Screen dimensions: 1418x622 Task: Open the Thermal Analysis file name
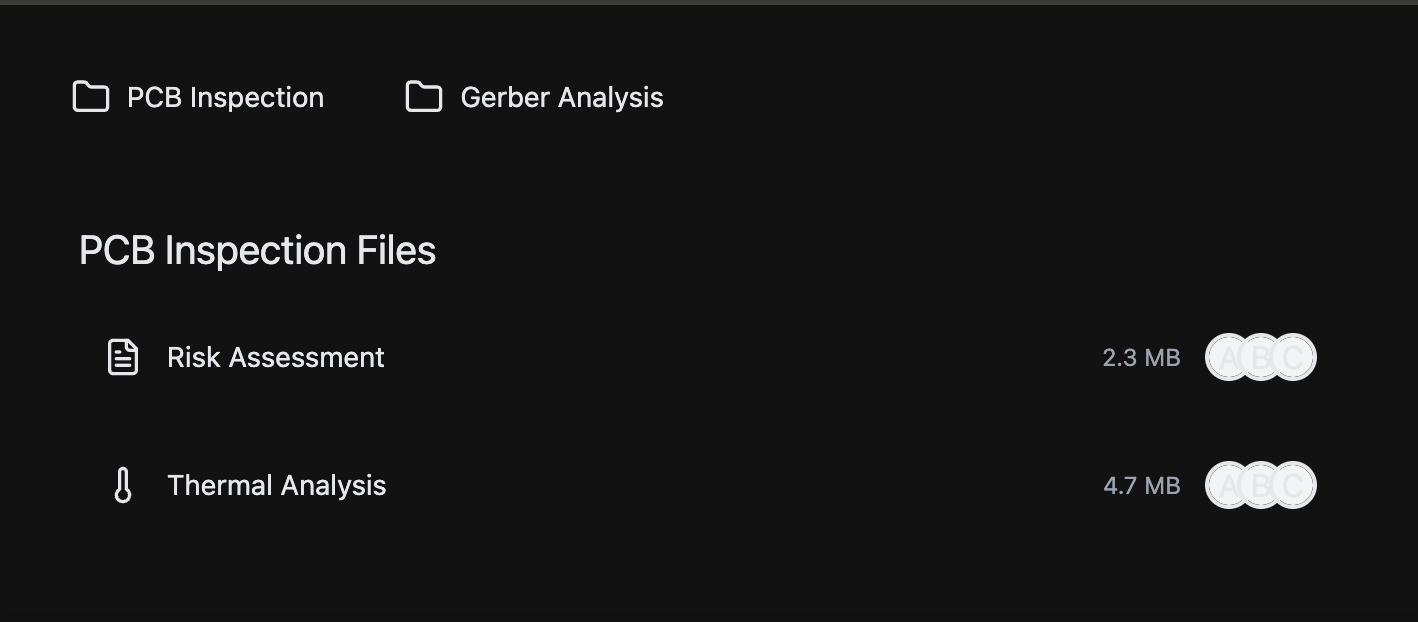[276, 485]
